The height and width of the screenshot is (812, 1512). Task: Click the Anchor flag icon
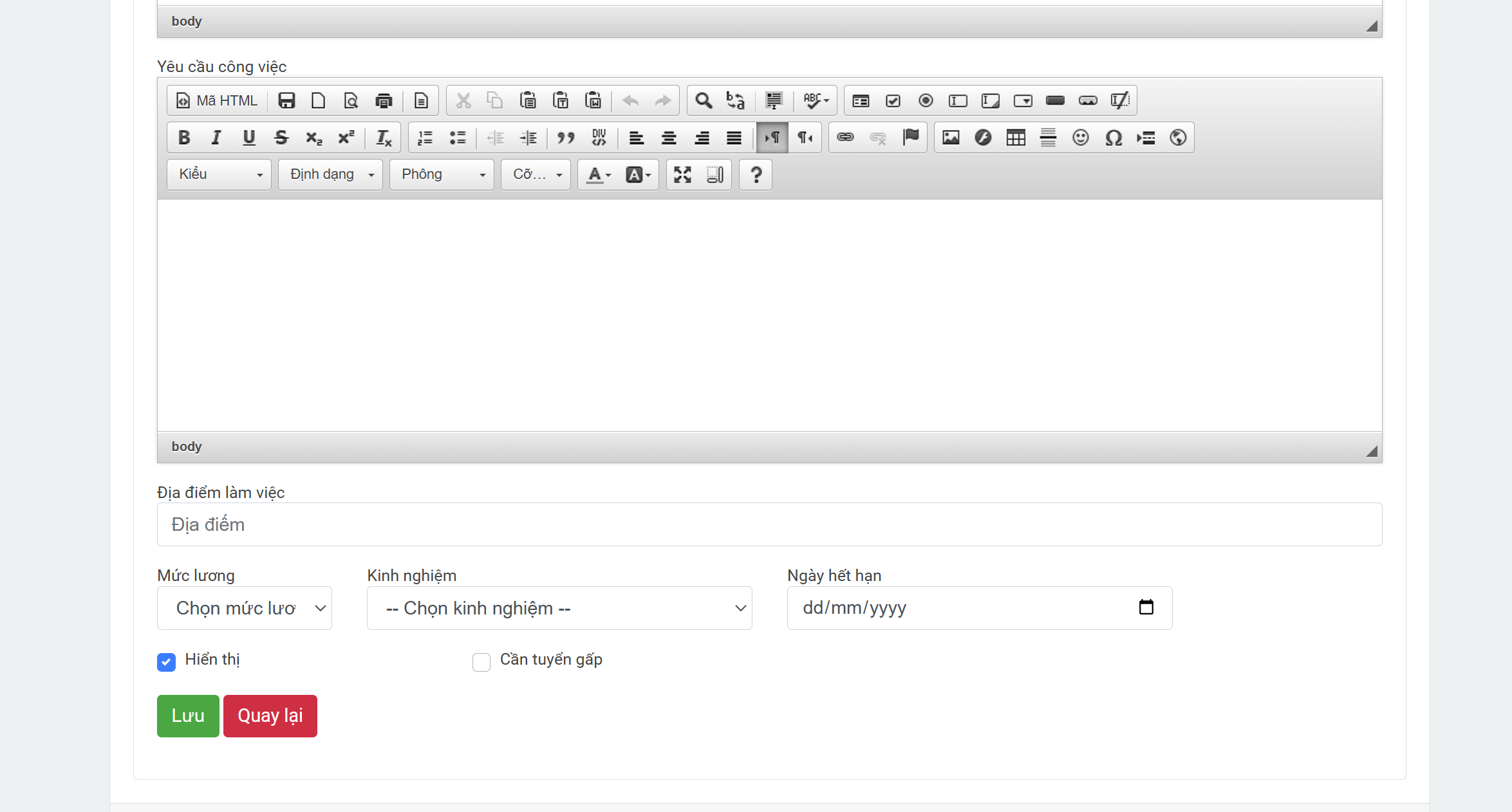pyautogui.click(x=911, y=138)
